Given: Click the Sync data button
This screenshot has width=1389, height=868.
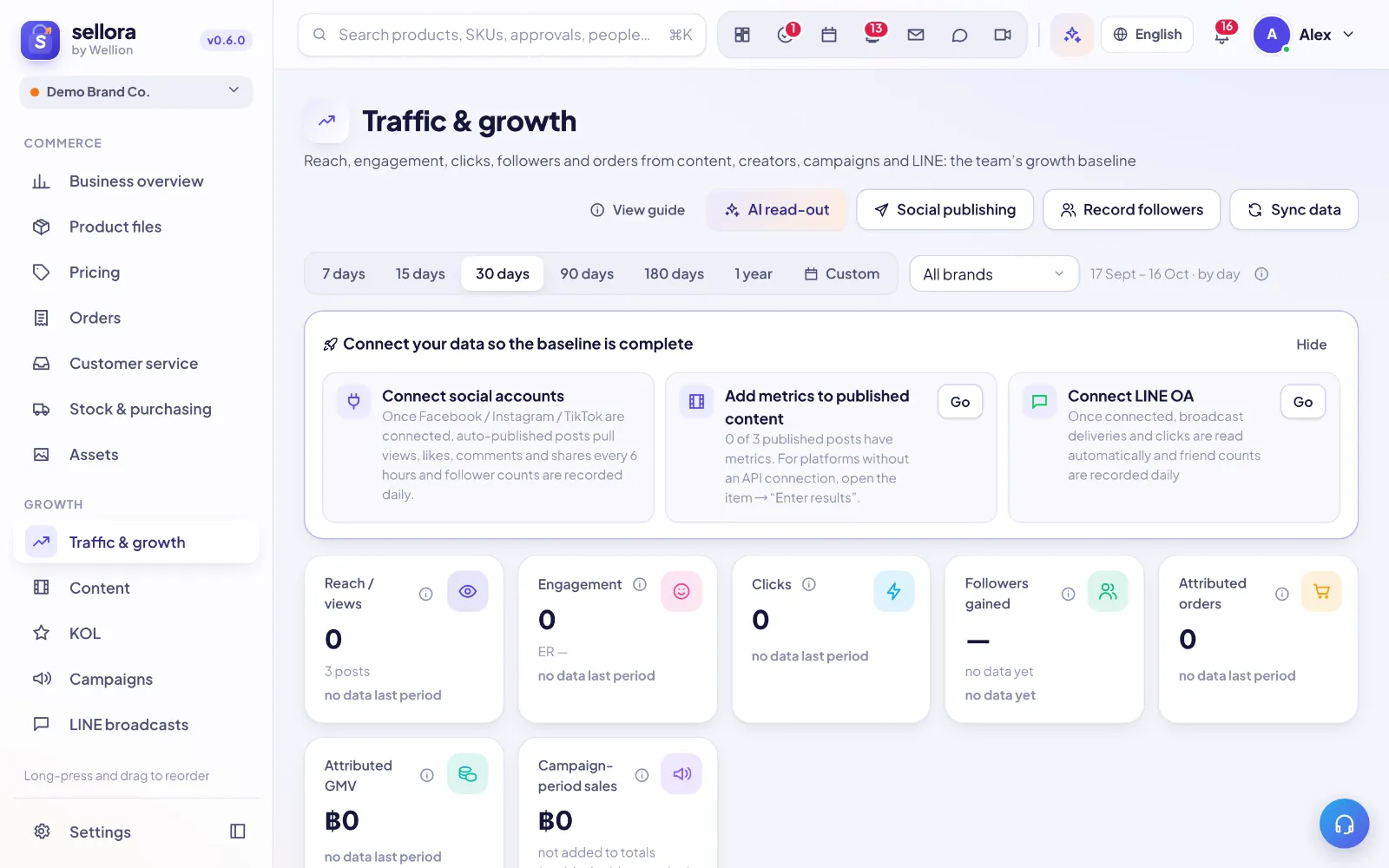Looking at the screenshot, I should (1294, 210).
